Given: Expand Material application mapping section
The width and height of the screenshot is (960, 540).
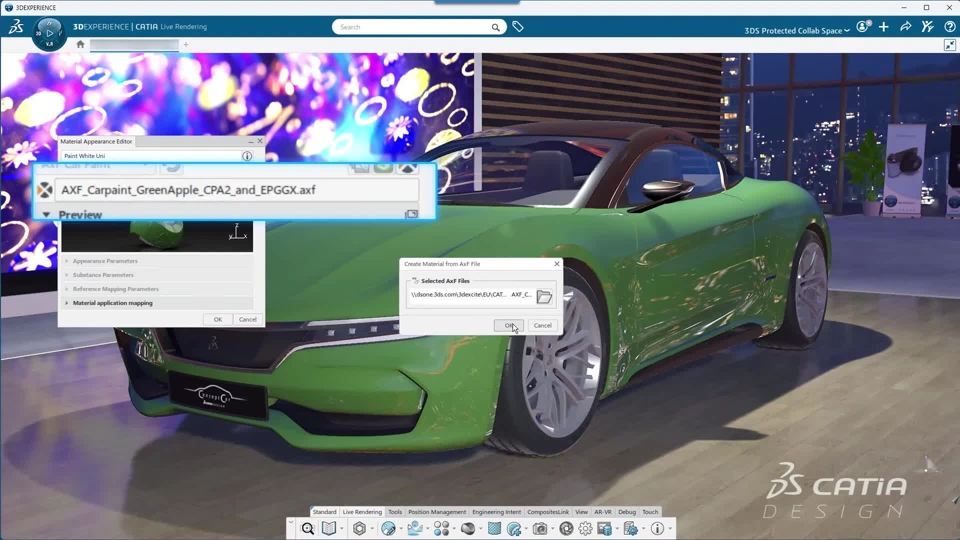Looking at the screenshot, I should [67, 303].
